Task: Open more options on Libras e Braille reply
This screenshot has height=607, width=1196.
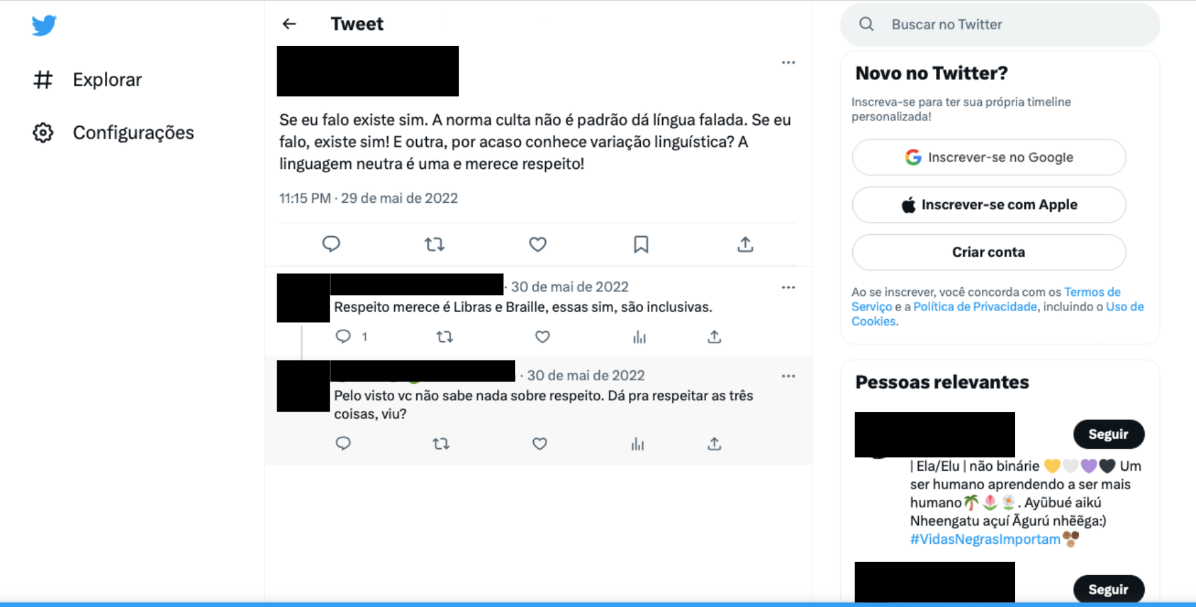Action: point(789,287)
